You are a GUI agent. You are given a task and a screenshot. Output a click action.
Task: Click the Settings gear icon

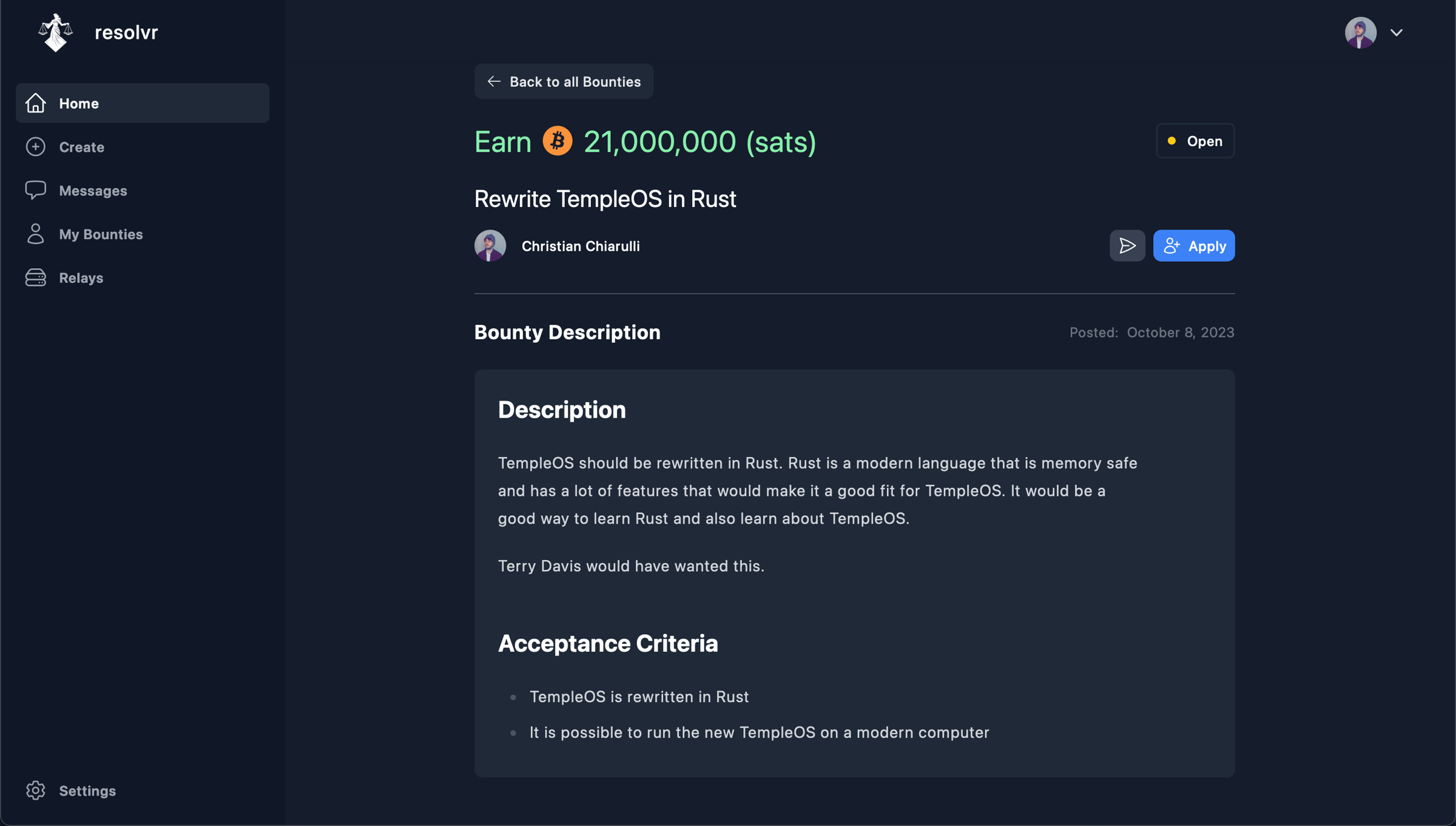(36, 790)
